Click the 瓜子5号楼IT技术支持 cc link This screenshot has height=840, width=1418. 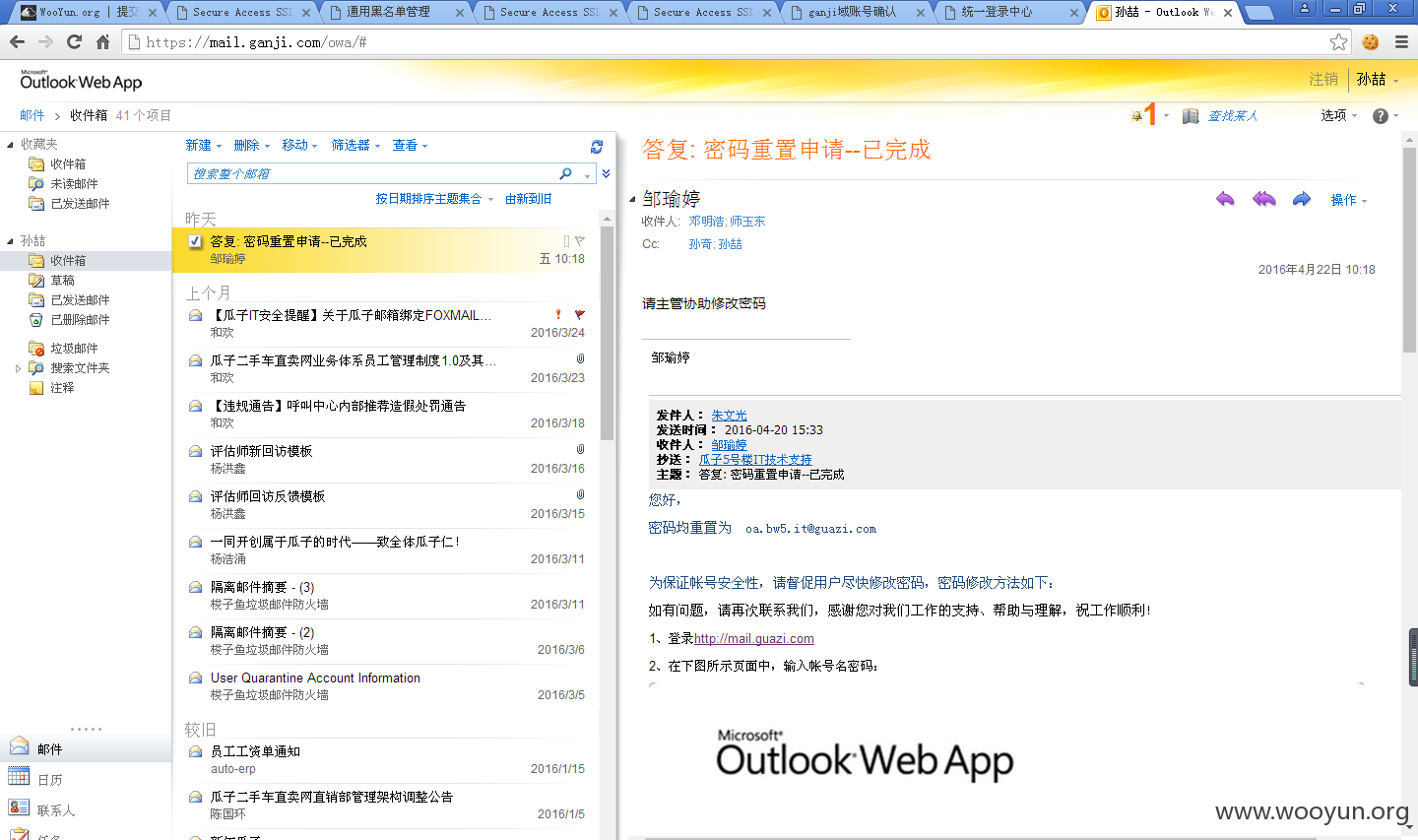coord(755,460)
